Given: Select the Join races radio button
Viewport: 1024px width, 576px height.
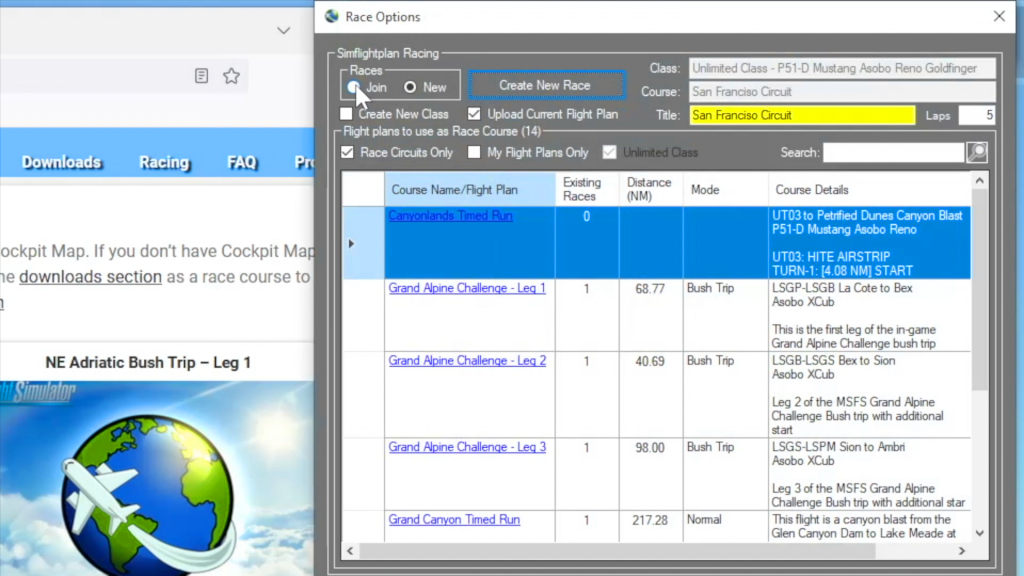Looking at the screenshot, I should [x=354, y=88].
